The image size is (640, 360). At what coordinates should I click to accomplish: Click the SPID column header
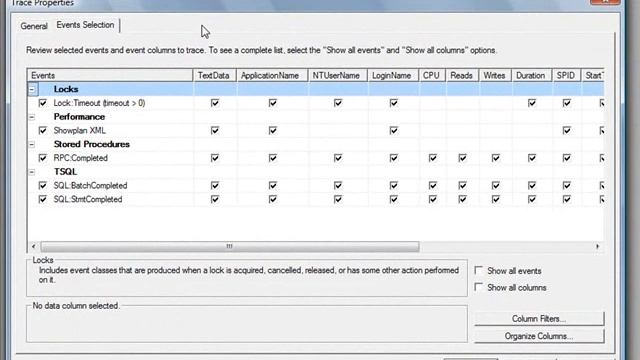pyautogui.click(x=567, y=76)
